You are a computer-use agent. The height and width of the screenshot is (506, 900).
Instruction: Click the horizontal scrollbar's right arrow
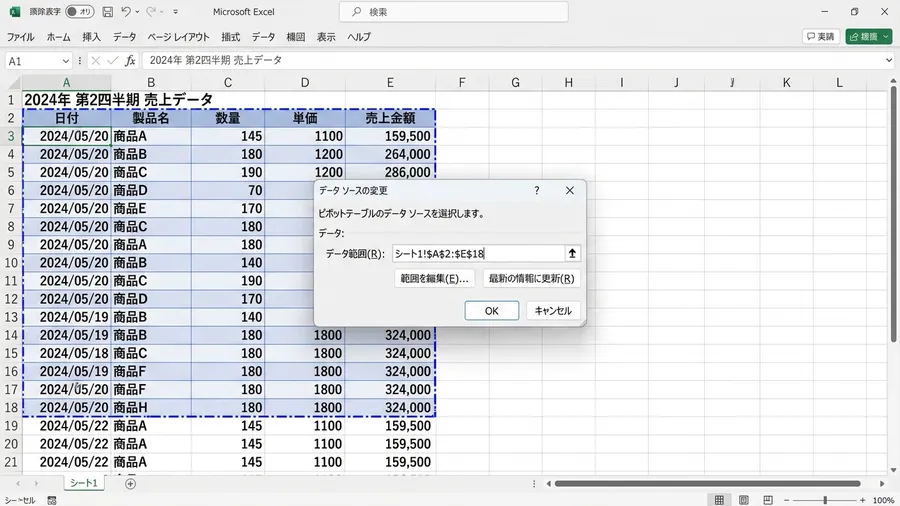click(x=882, y=484)
